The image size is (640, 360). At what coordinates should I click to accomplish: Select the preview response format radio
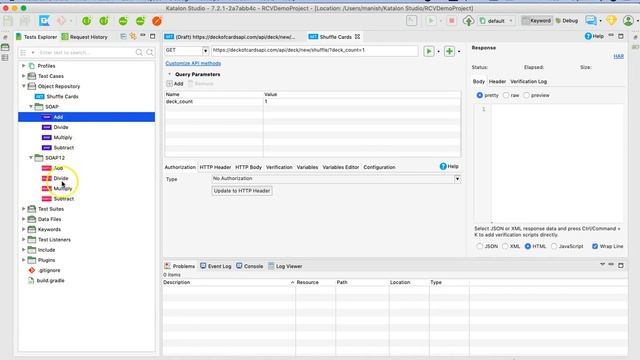[x=527, y=95]
